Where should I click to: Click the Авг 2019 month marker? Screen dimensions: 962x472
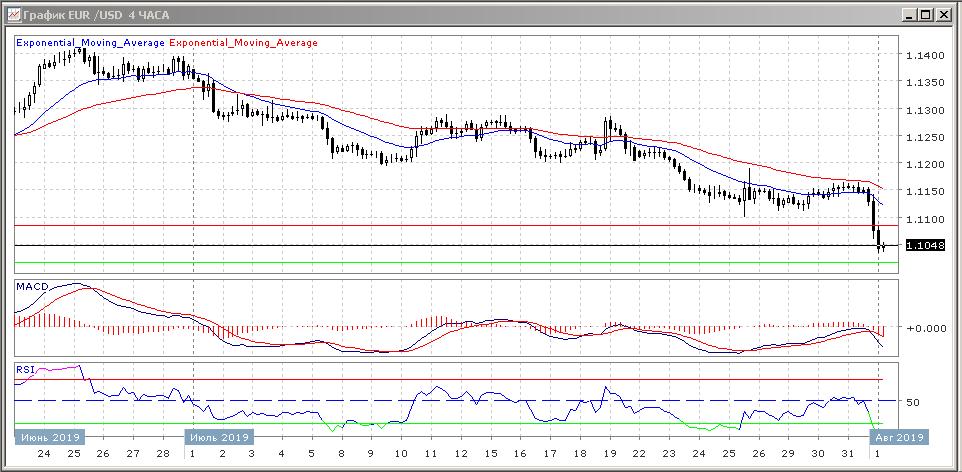pyautogui.click(x=898, y=437)
